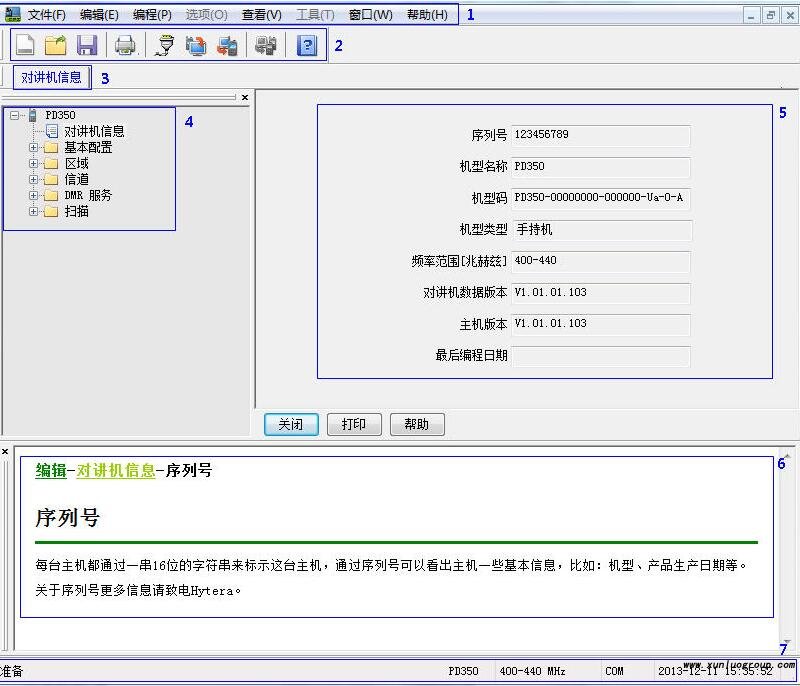Click the grayed 工具(T) menu
The height and width of the screenshot is (686, 800).
point(315,15)
